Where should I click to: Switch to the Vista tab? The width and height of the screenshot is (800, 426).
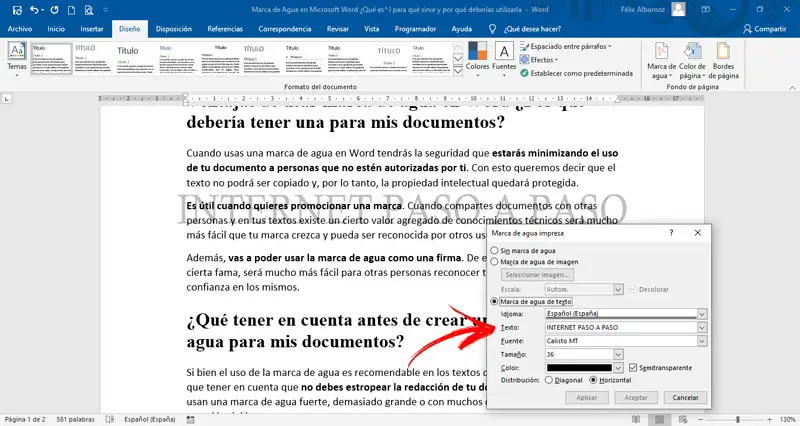(x=371, y=29)
